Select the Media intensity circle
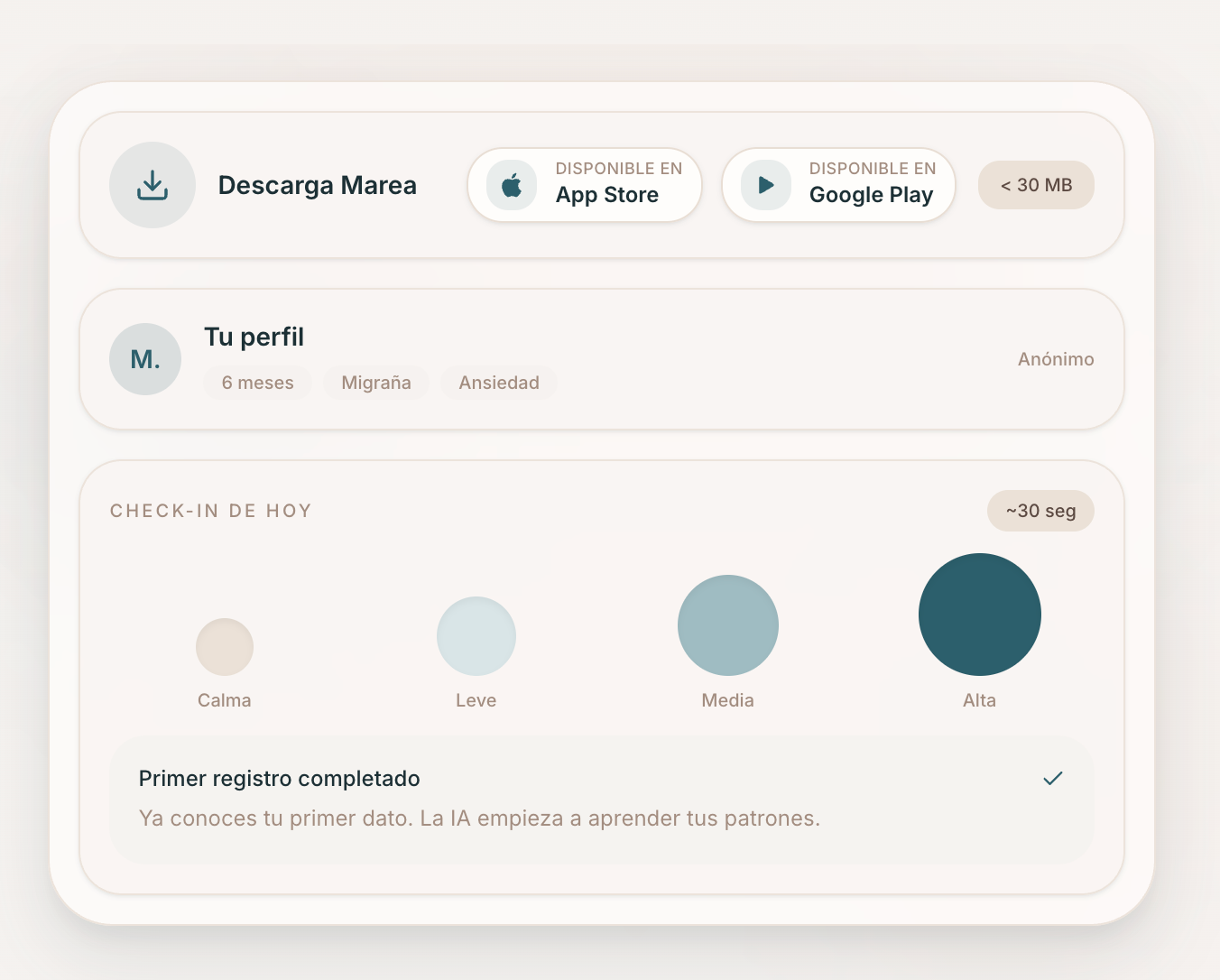Image resolution: width=1220 pixels, height=980 pixels. 728,625
